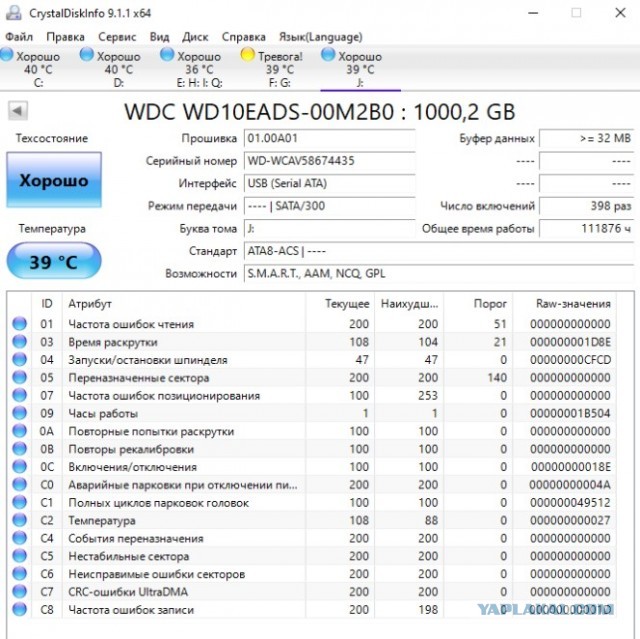
Task: Click the previous disk arrow button
Action: pyautogui.click(x=18, y=111)
